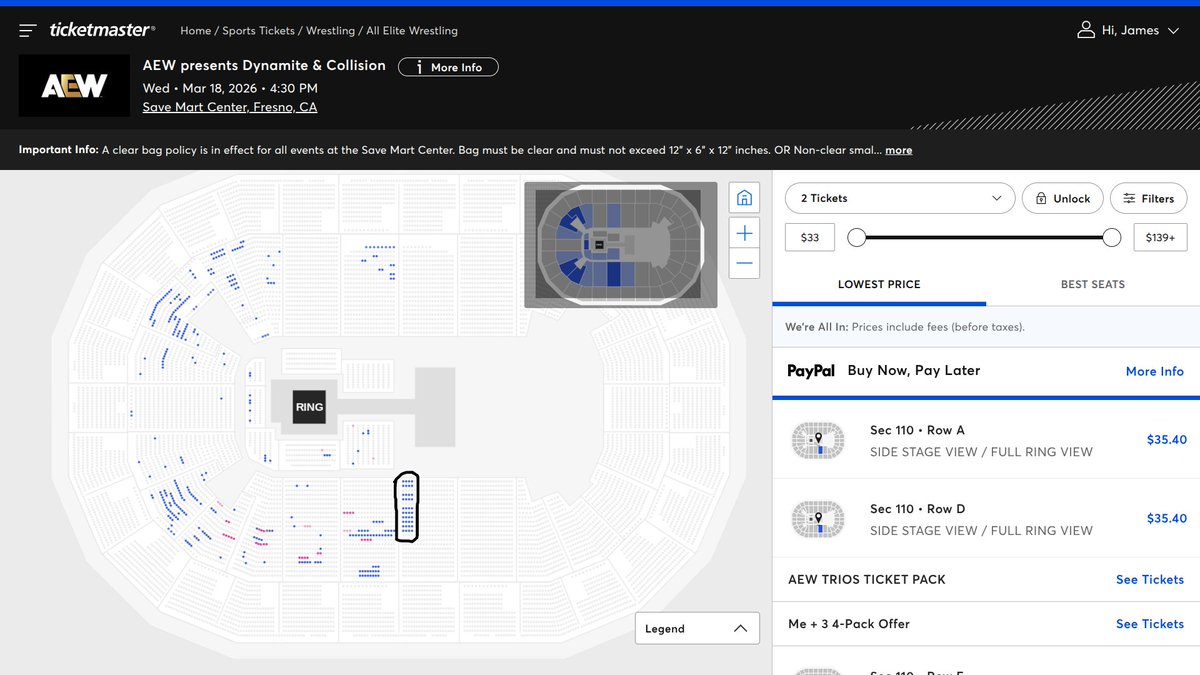Select the home/reset view icon above zoom controls

pos(744,198)
